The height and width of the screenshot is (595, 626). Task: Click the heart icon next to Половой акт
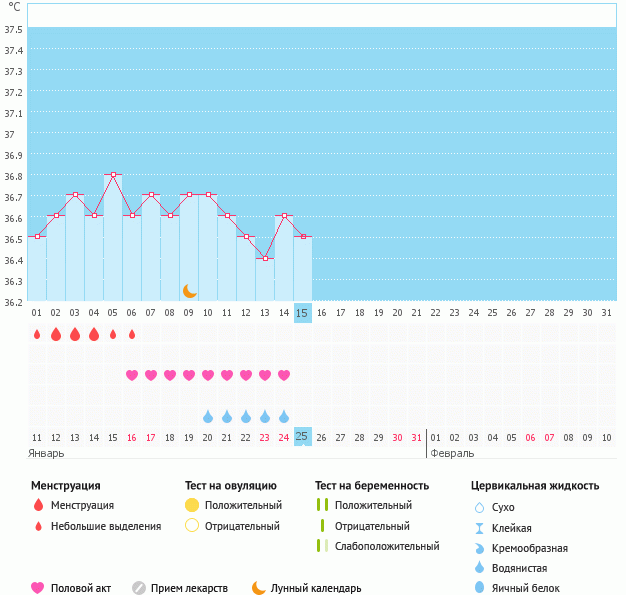click(x=38, y=588)
